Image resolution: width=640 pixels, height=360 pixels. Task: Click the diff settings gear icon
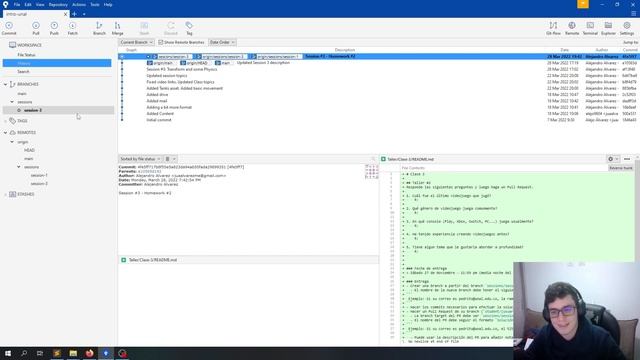click(x=611, y=159)
